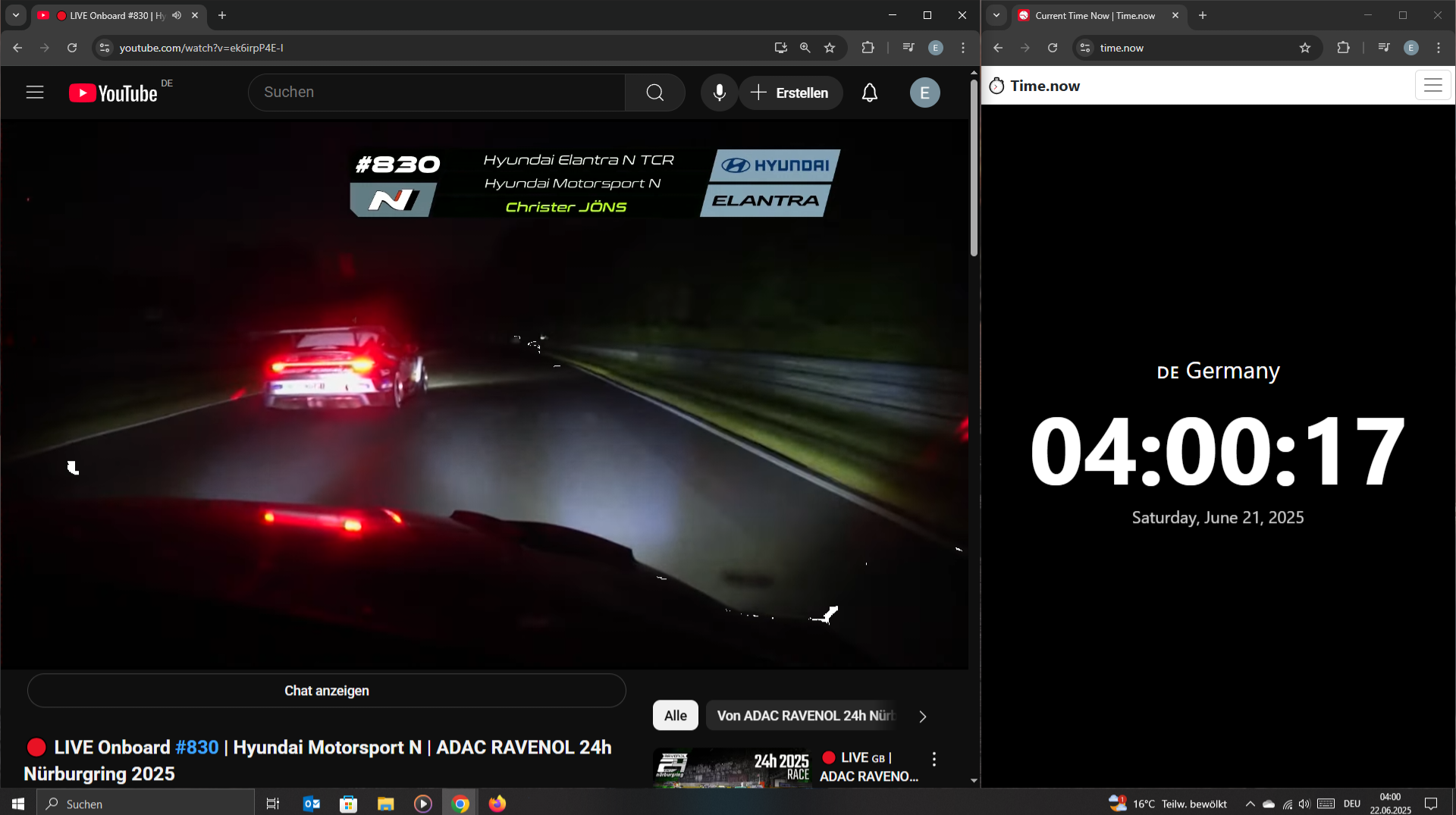Viewport: 1456px width, 815px height.
Task: Show hidden system tray icons
Action: 1250,804
